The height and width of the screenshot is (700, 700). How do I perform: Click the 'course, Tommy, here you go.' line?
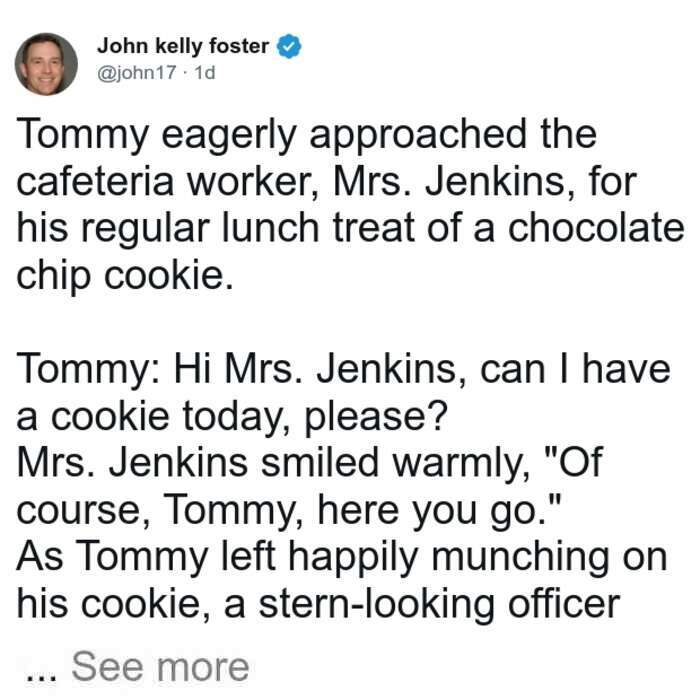point(288,512)
